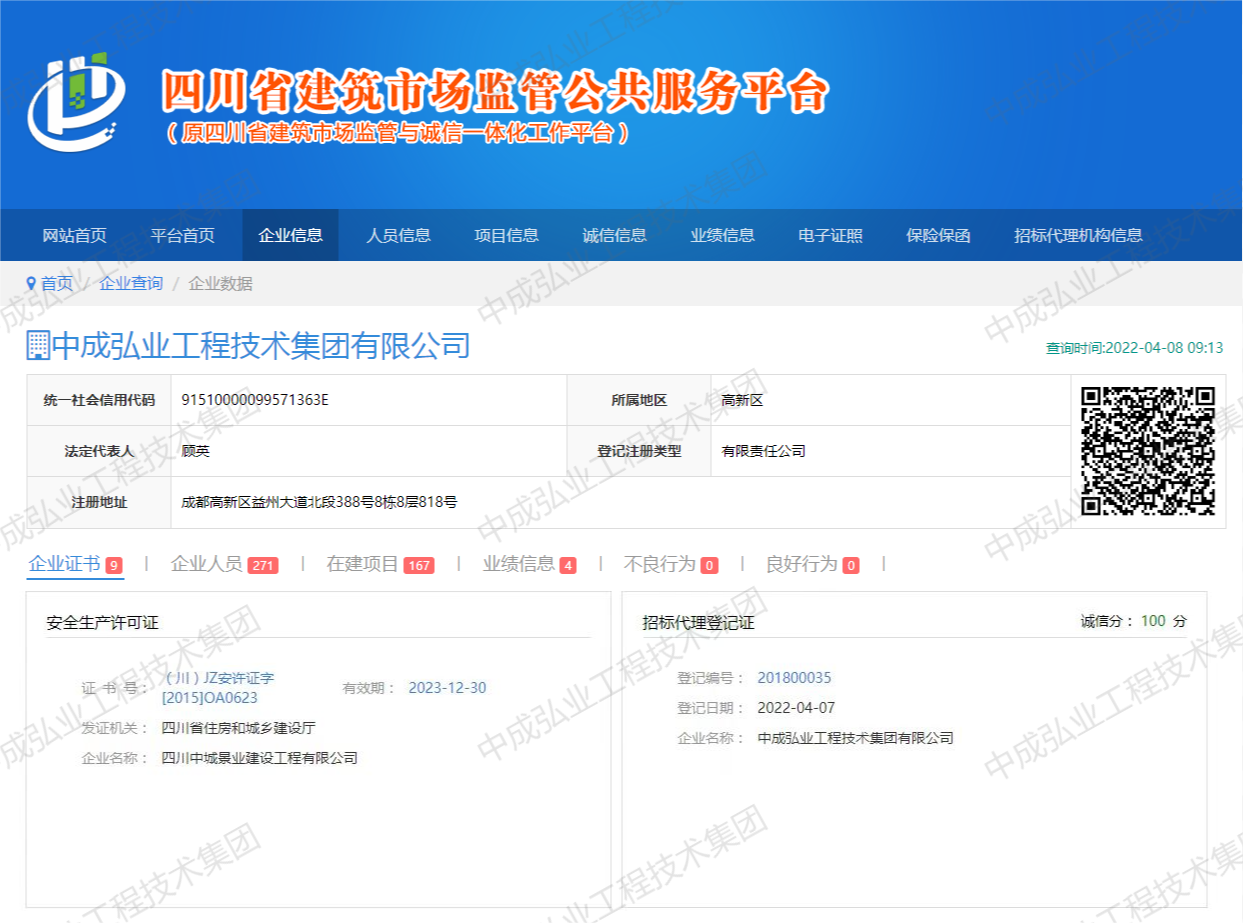Click the legal representative name 顾英
The width and height of the screenshot is (1243, 923).
pos(196,451)
